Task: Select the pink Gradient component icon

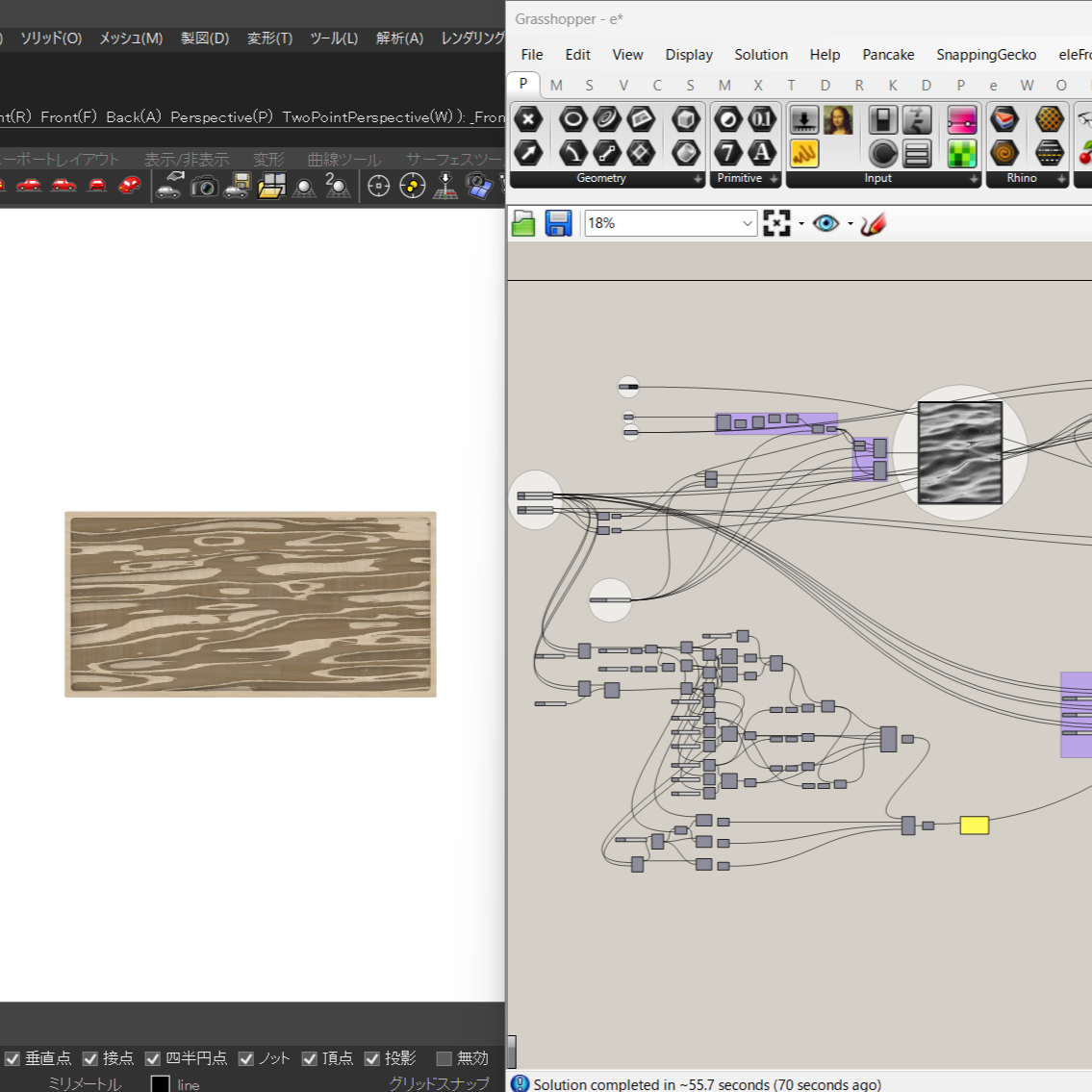Action: coord(962,120)
